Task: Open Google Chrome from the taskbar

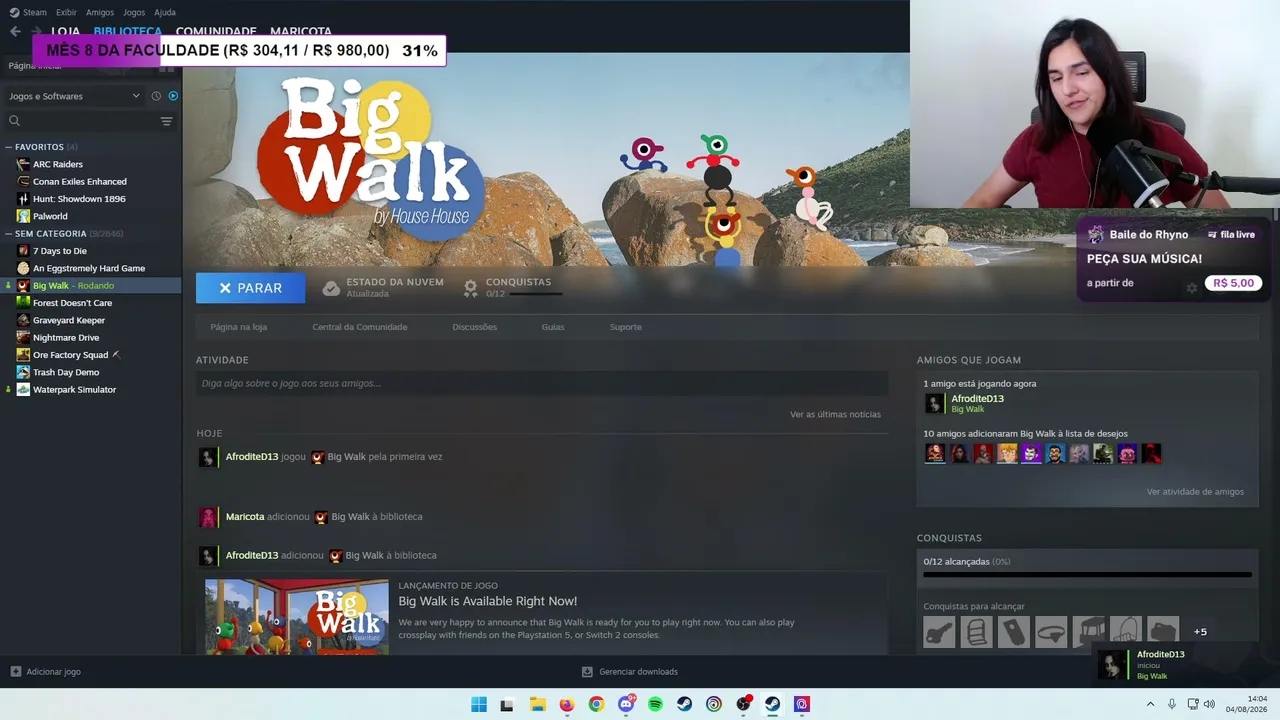Action: (596, 704)
